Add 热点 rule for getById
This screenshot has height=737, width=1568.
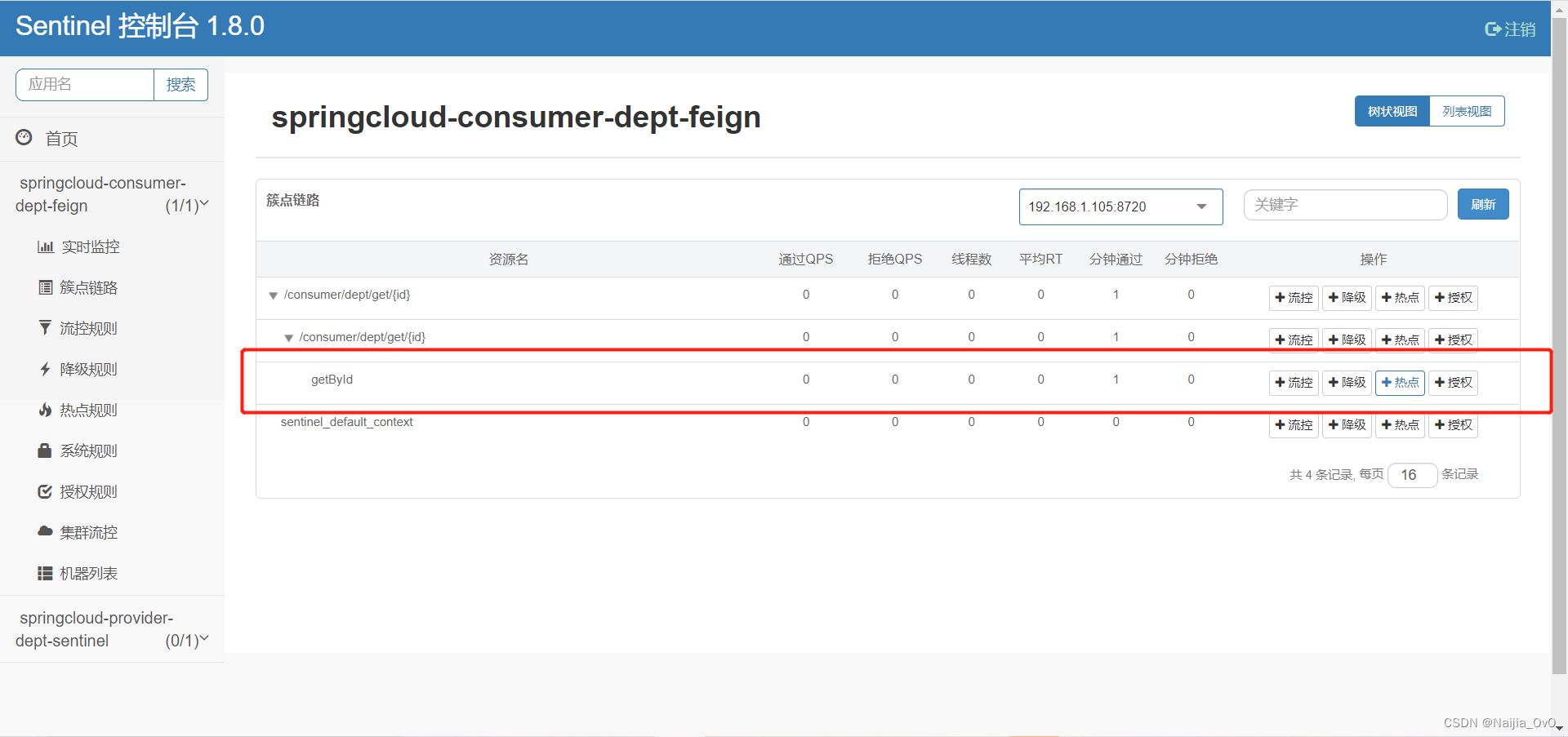[x=1400, y=383]
